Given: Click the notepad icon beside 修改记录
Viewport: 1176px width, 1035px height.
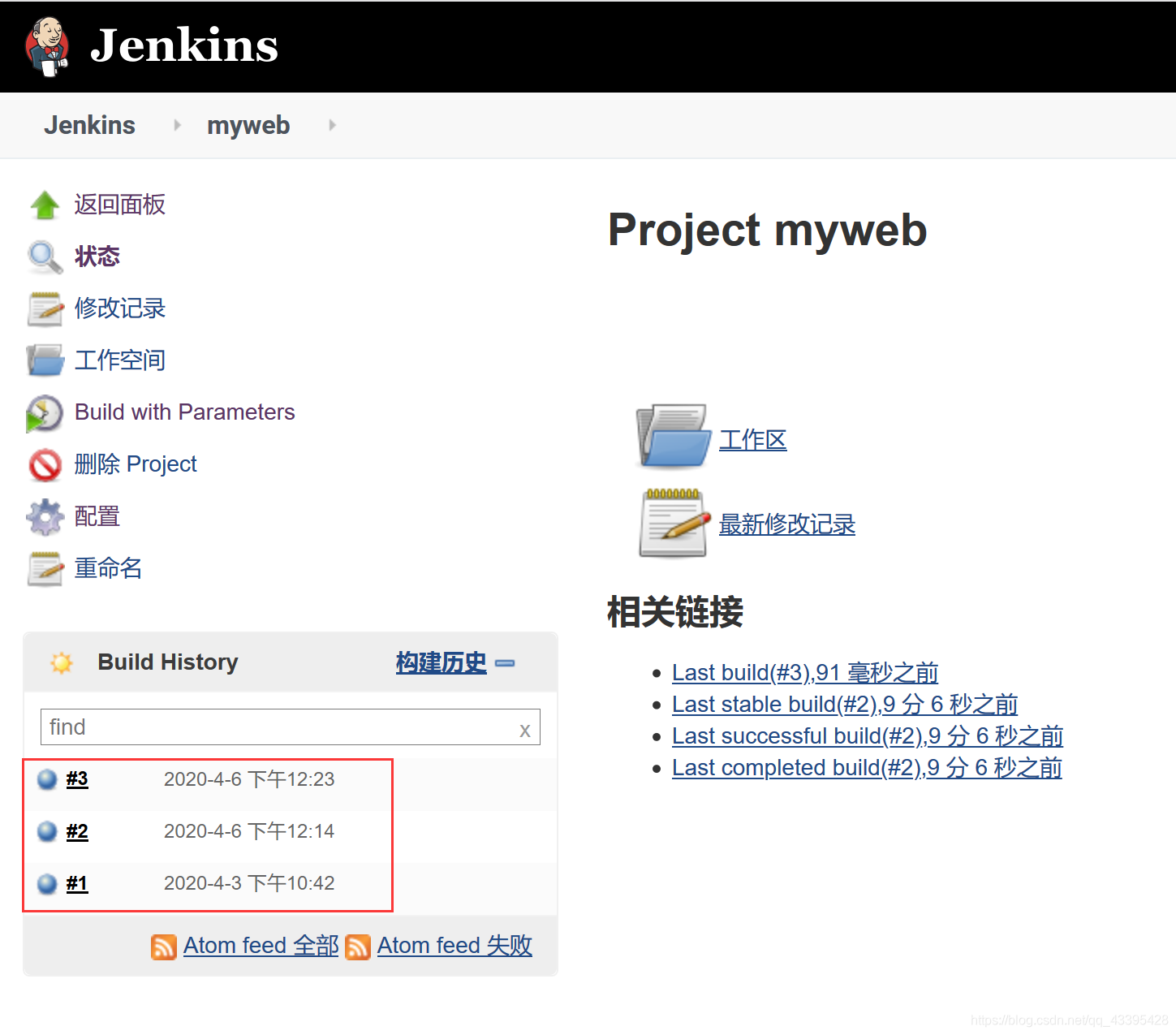Looking at the screenshot, I should pyautogui.click(x=45, y=309).
